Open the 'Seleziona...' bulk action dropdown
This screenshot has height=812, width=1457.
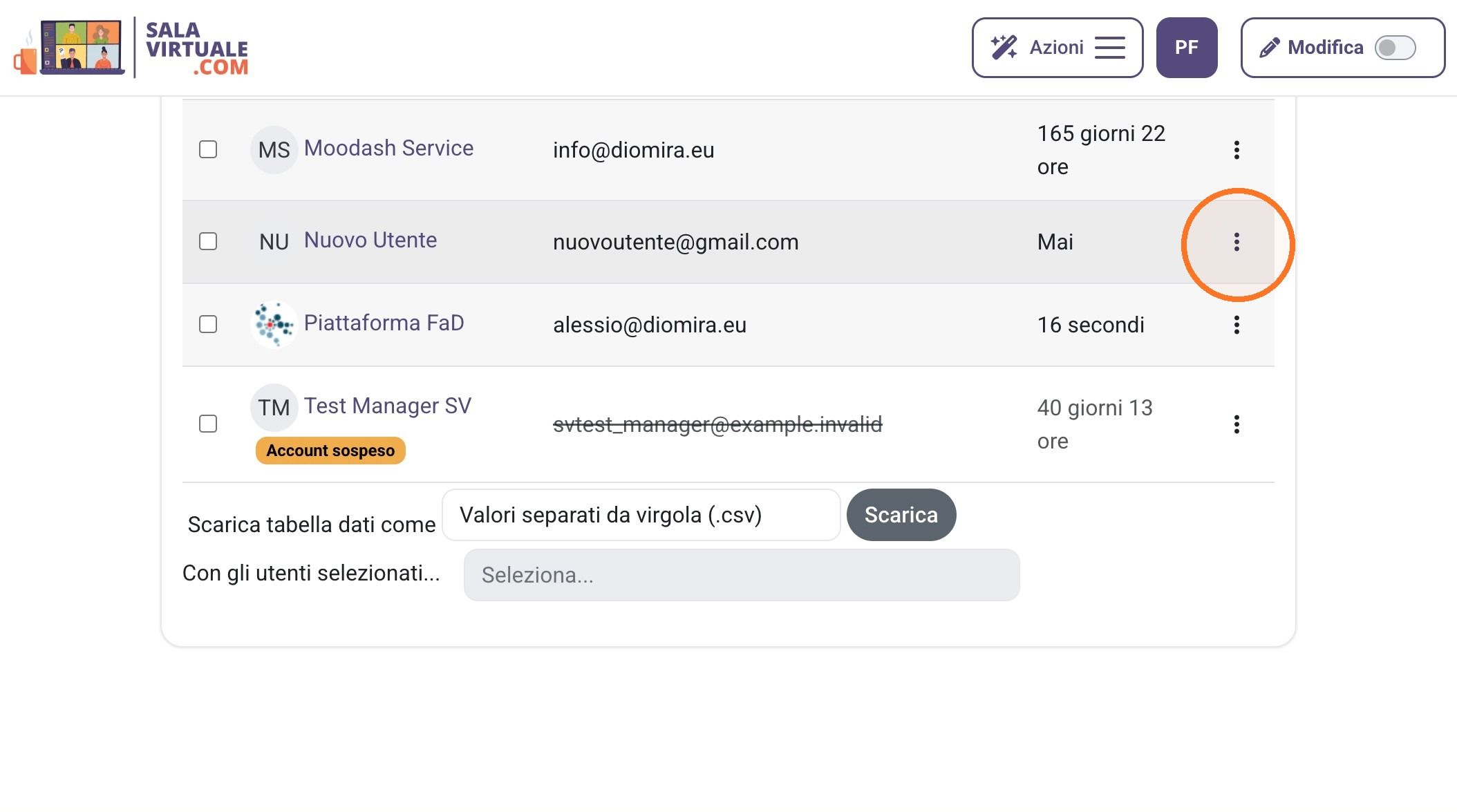click(742, 575)
